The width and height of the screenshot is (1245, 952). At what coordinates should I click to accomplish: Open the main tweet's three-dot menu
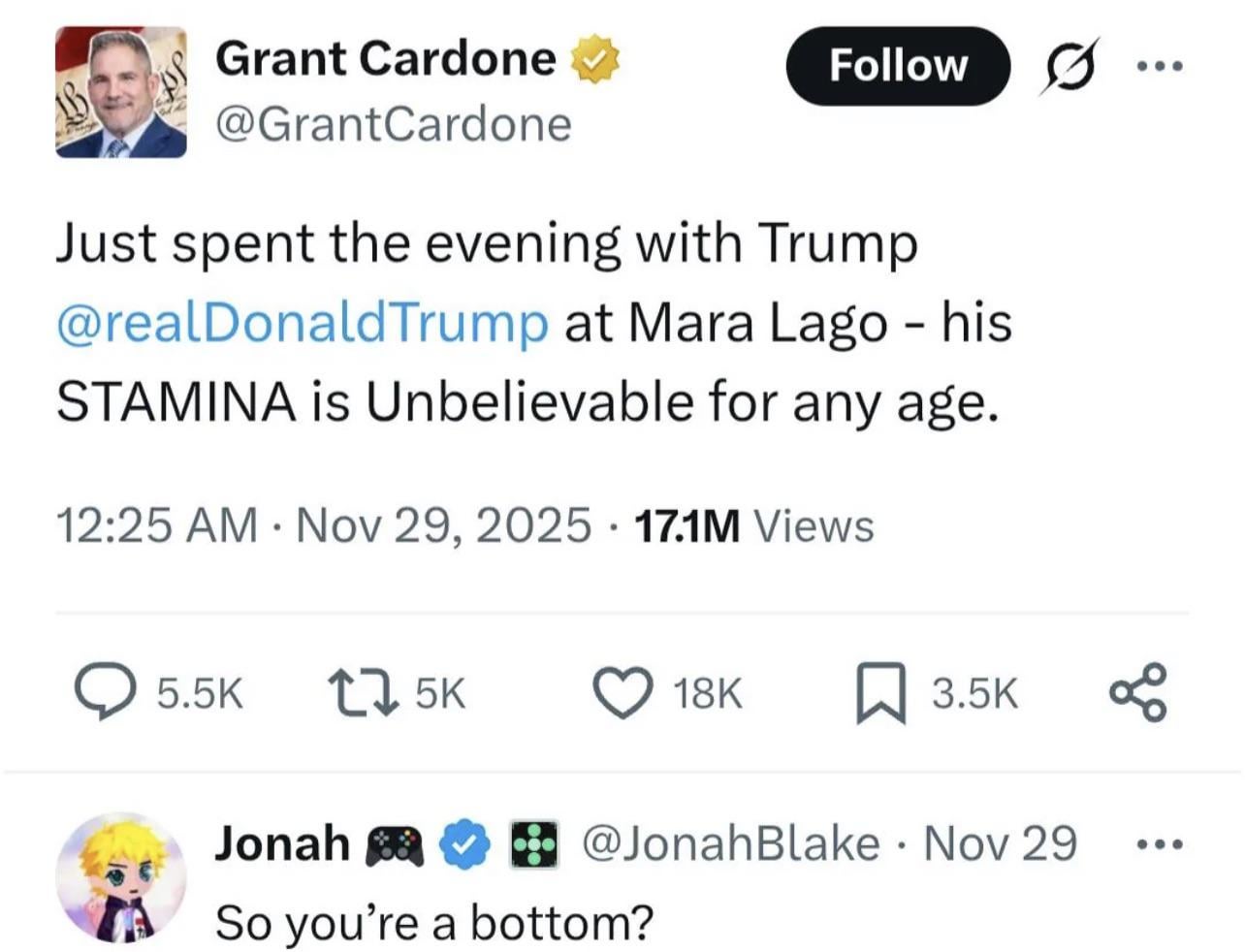pyautogui.click(x=1159, y=66)
